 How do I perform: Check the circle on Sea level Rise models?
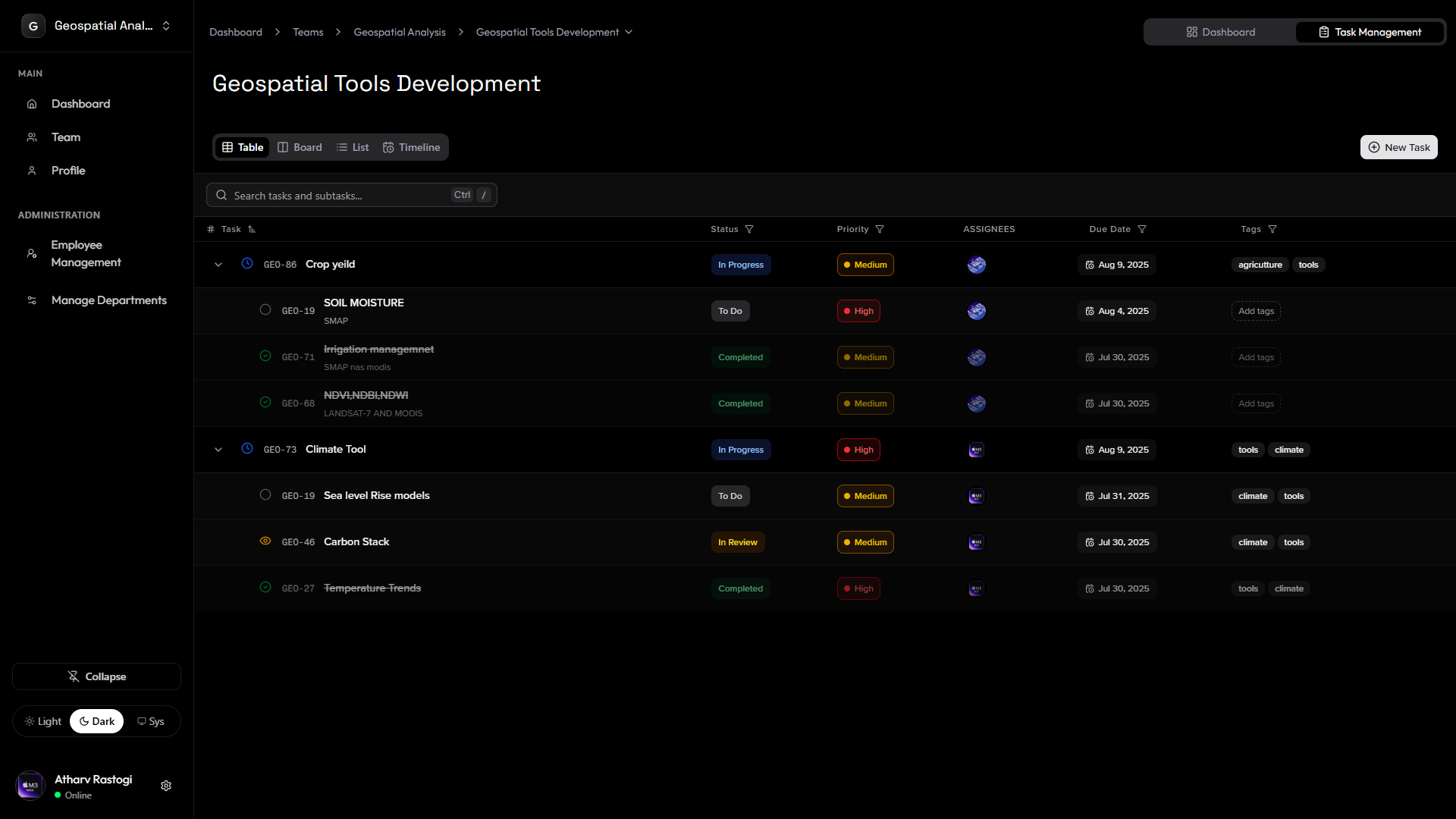pyautogui.click(x=265, y=494)
